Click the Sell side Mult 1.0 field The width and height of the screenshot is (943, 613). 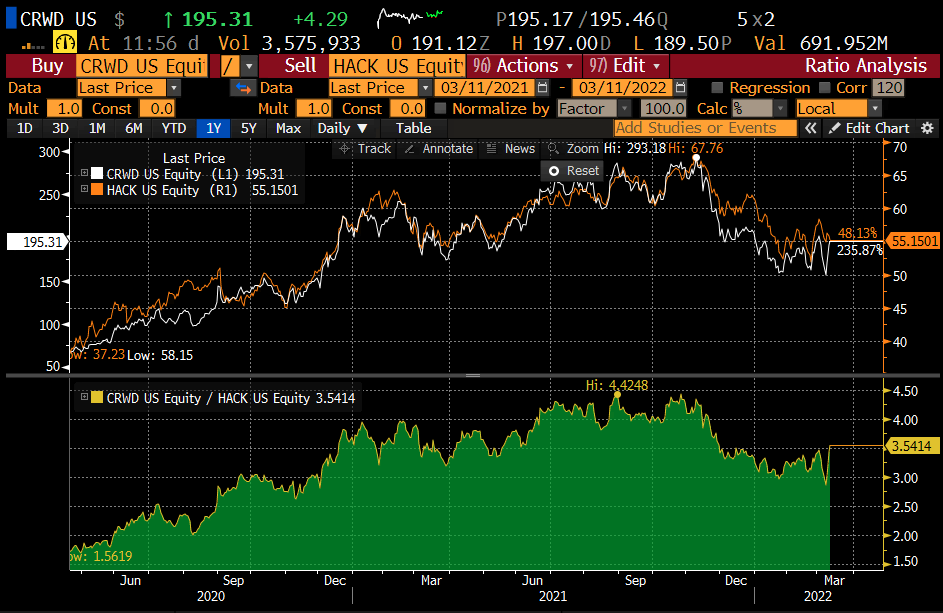point(314,108)
